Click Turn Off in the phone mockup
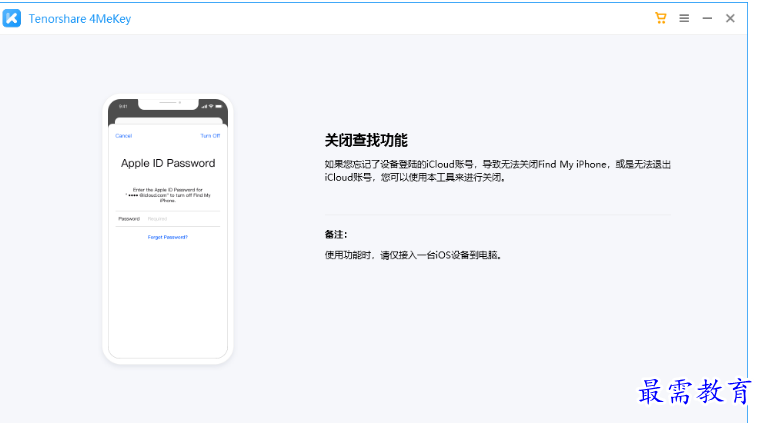Screen dimensions: 760x423 pyautogui.click(x=210, y=136)
